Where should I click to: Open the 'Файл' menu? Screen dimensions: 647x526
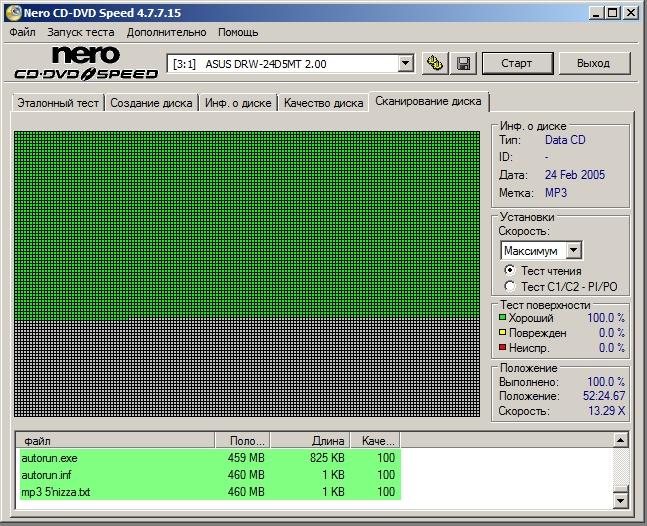coord(22,32)
